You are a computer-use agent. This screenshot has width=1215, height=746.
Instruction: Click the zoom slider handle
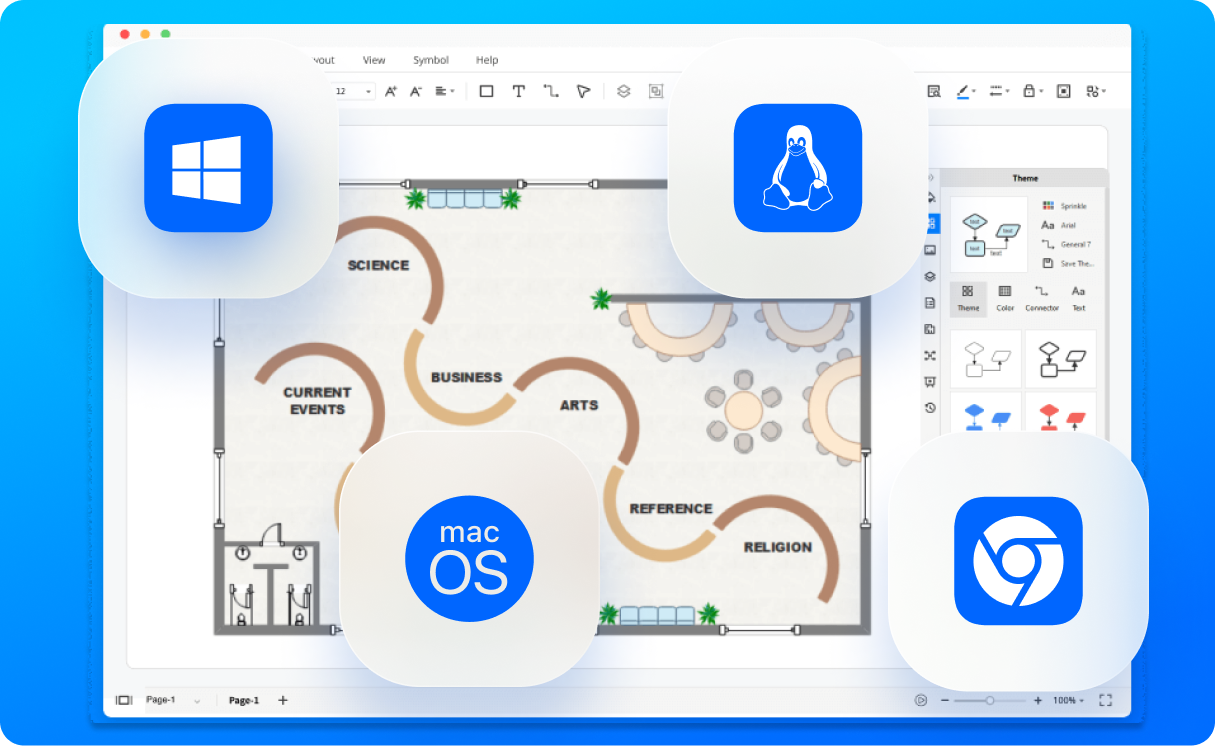(990, 700)
